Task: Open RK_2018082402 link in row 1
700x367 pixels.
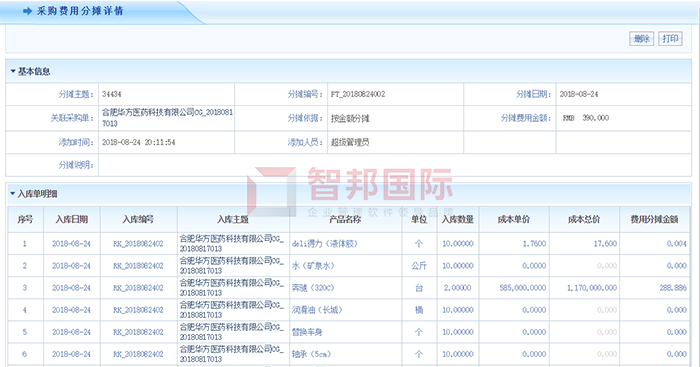Action: [138, 244]
